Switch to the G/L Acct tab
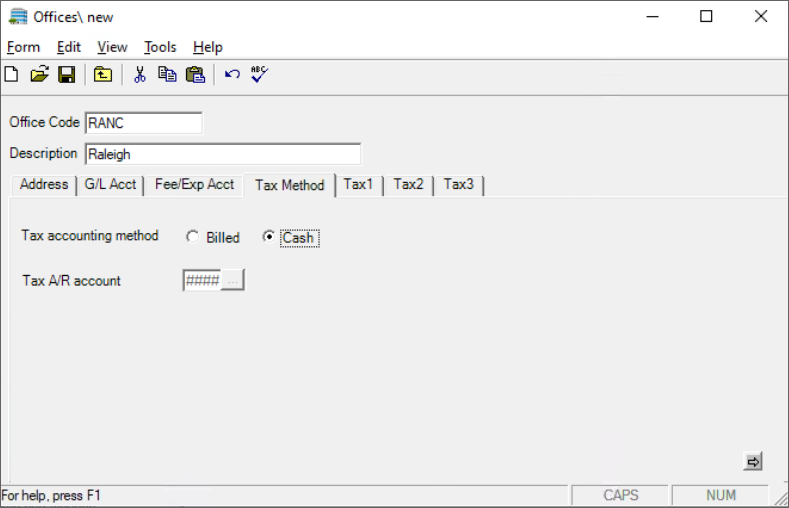 point(109,185)
